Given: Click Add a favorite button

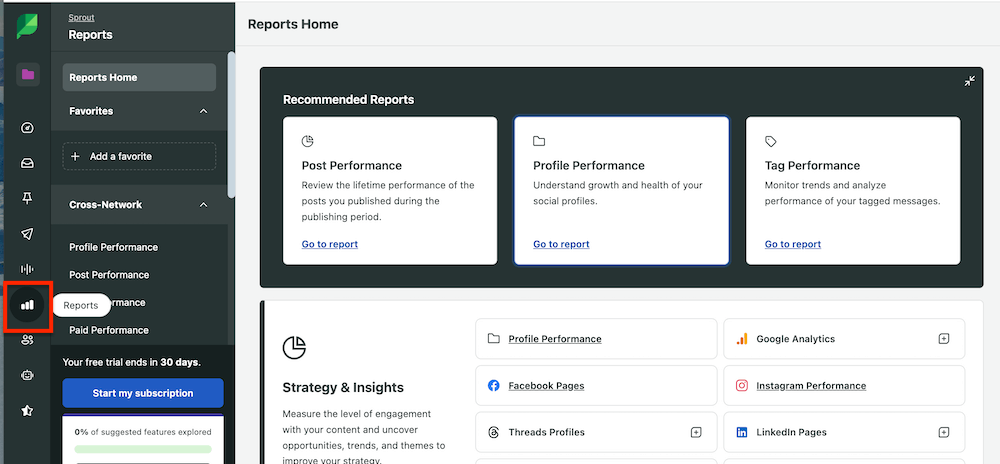Looking at the screenshot, I should (139, 156).
